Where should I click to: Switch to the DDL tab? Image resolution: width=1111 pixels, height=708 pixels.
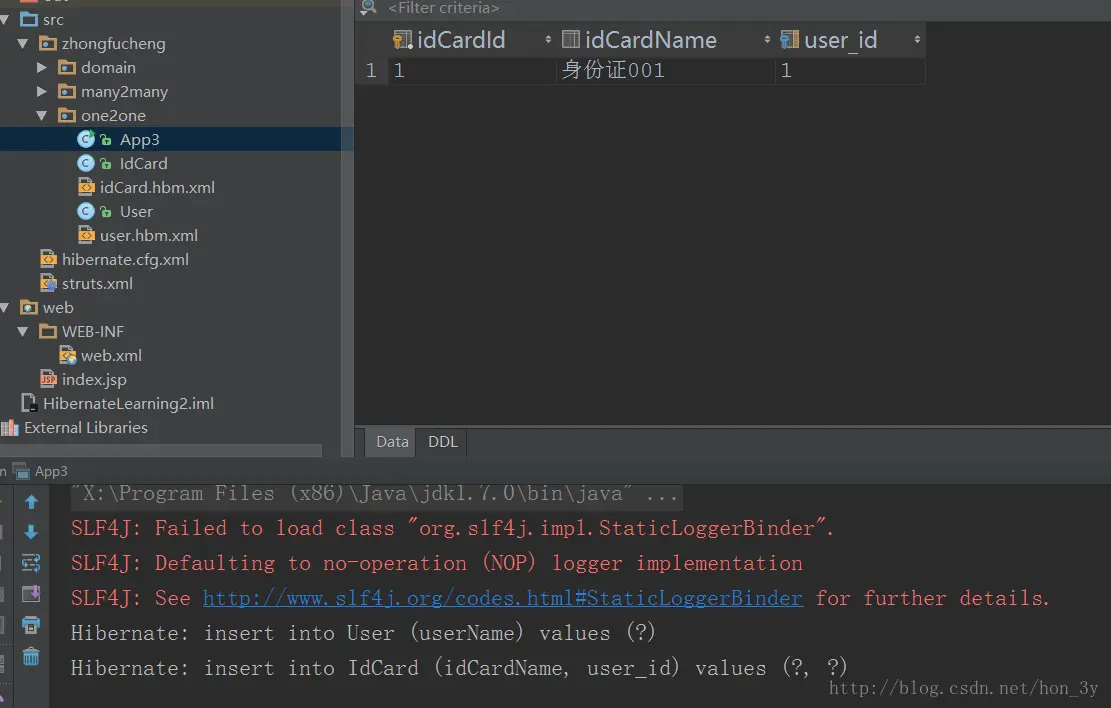[443, 442]
